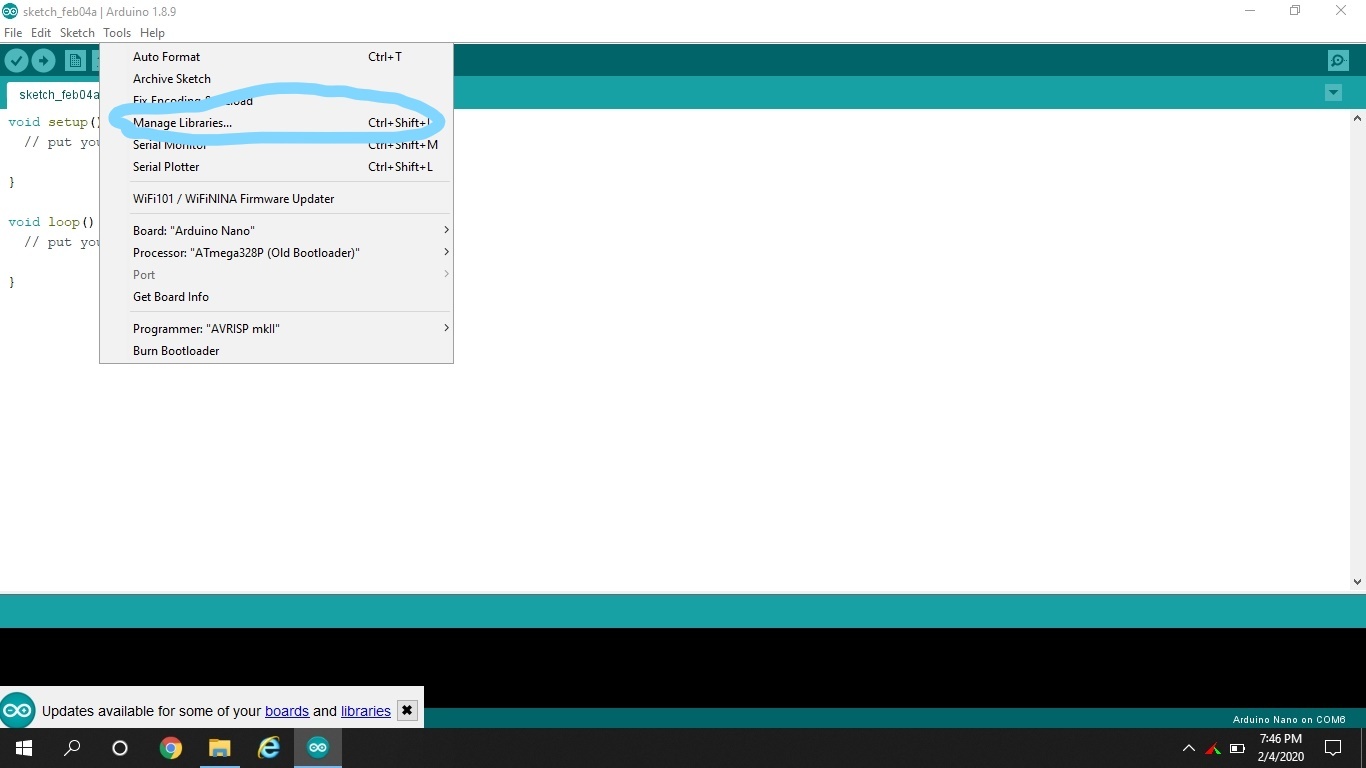Screen dimensions: 1366x768
Task: Create a new sketch with the New icon
Action: click(75, 61)
